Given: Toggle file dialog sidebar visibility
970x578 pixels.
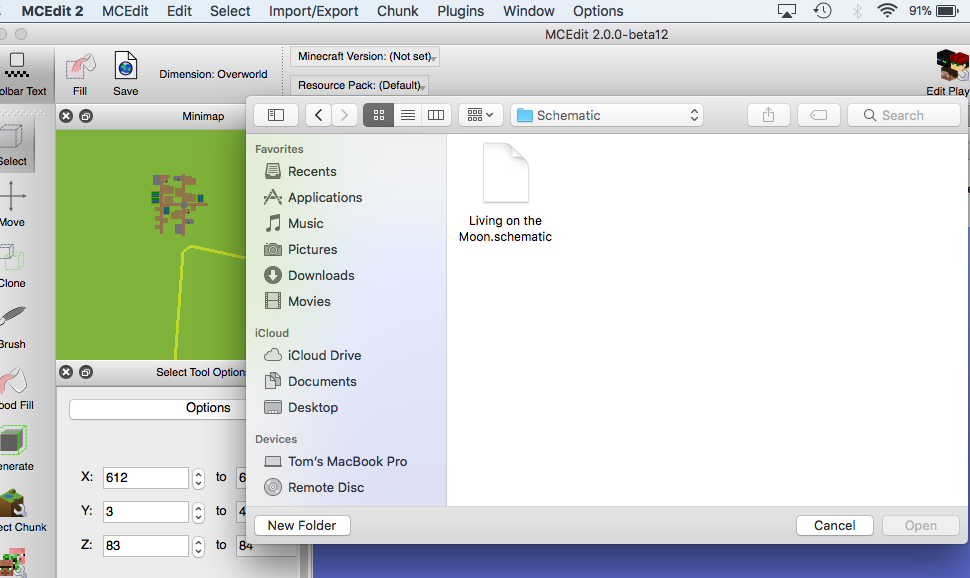Looking at the screenshot, I should coord(276,115).
